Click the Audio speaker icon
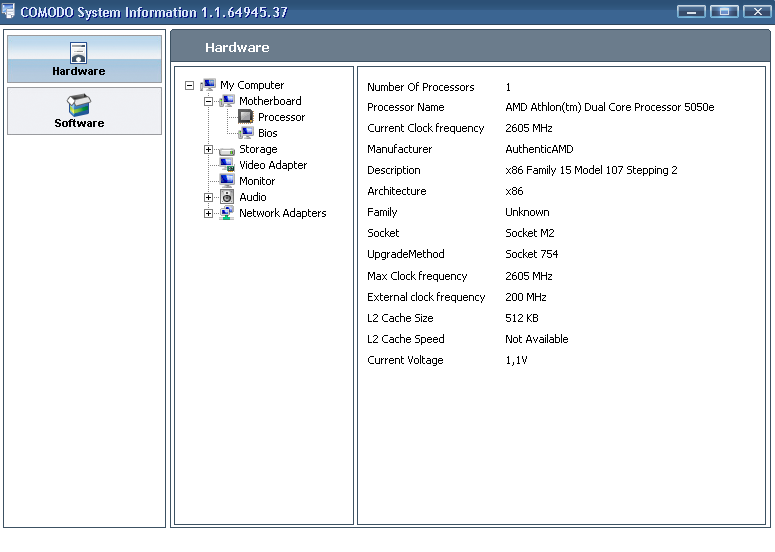The width and height of the screenshot is (775, 552). (227, 197)
